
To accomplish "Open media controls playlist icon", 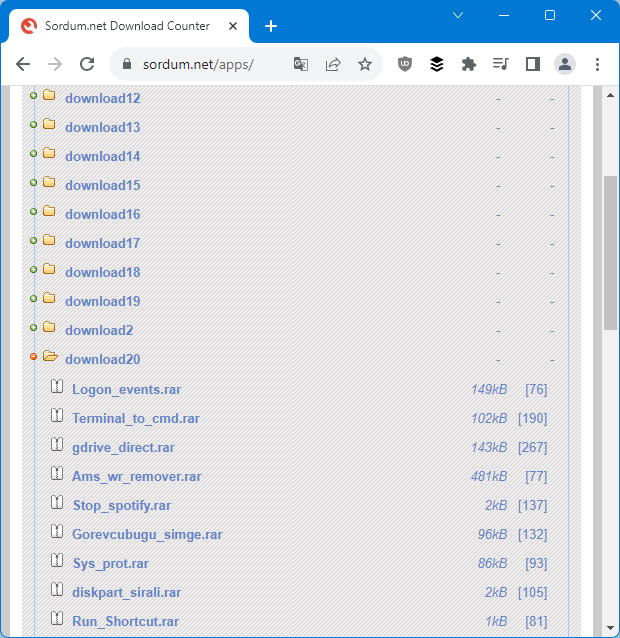I will pos(500,64).
